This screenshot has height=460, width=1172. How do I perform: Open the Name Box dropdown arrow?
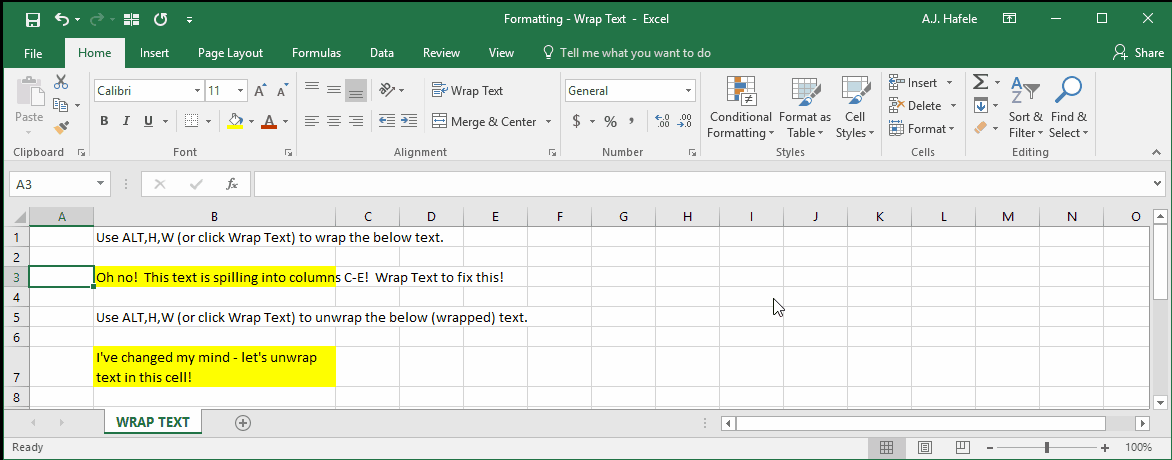pyautogui.click(x=101, y=184)
